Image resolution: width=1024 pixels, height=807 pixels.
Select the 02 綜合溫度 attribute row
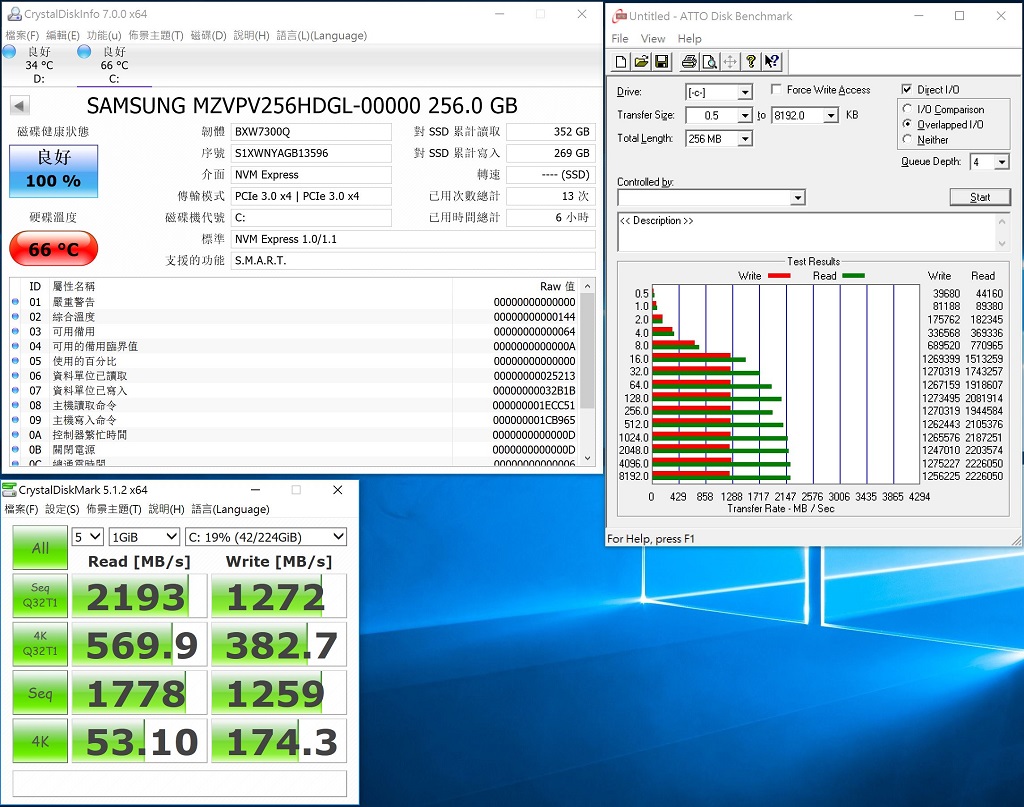click(295, 317)
